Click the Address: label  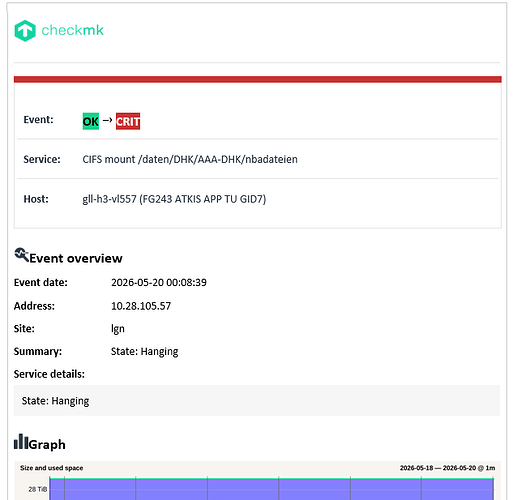(x=34, y=306)
